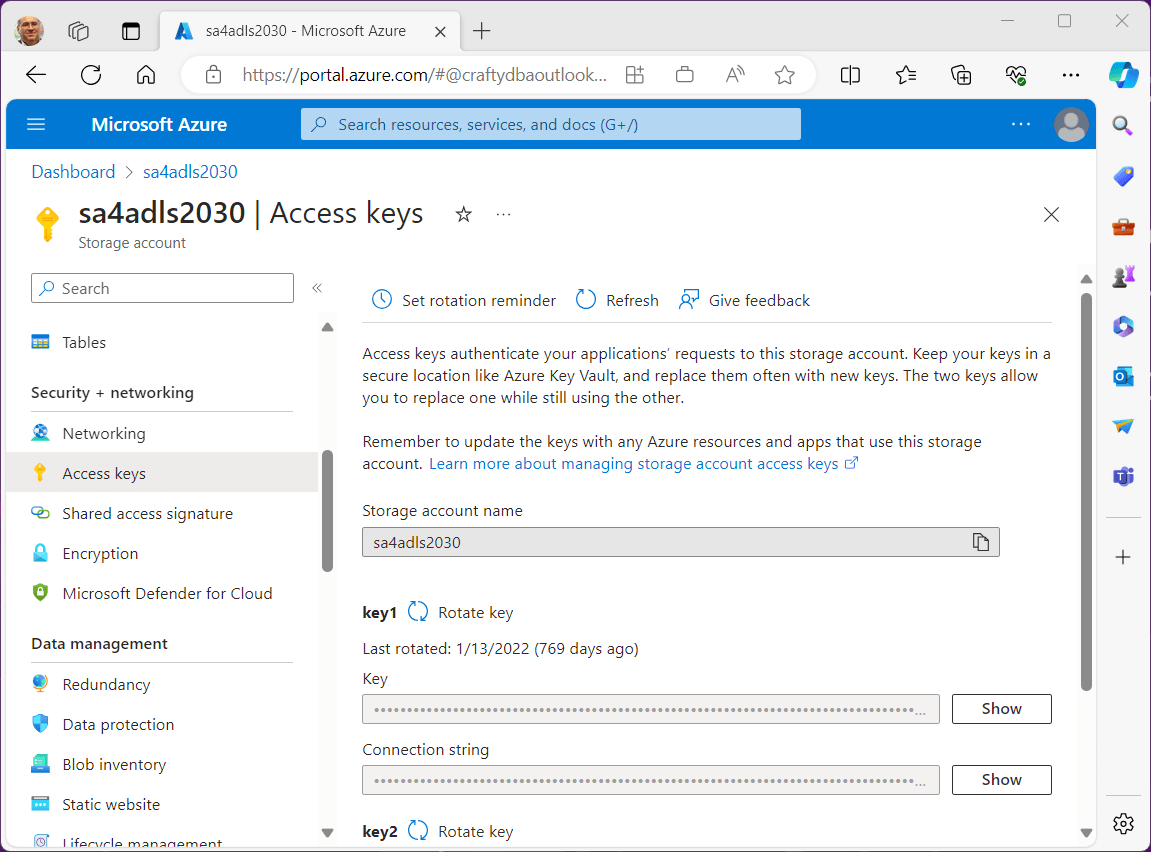
Task: Select Networking in the sidebar menu
Action: 104,433
